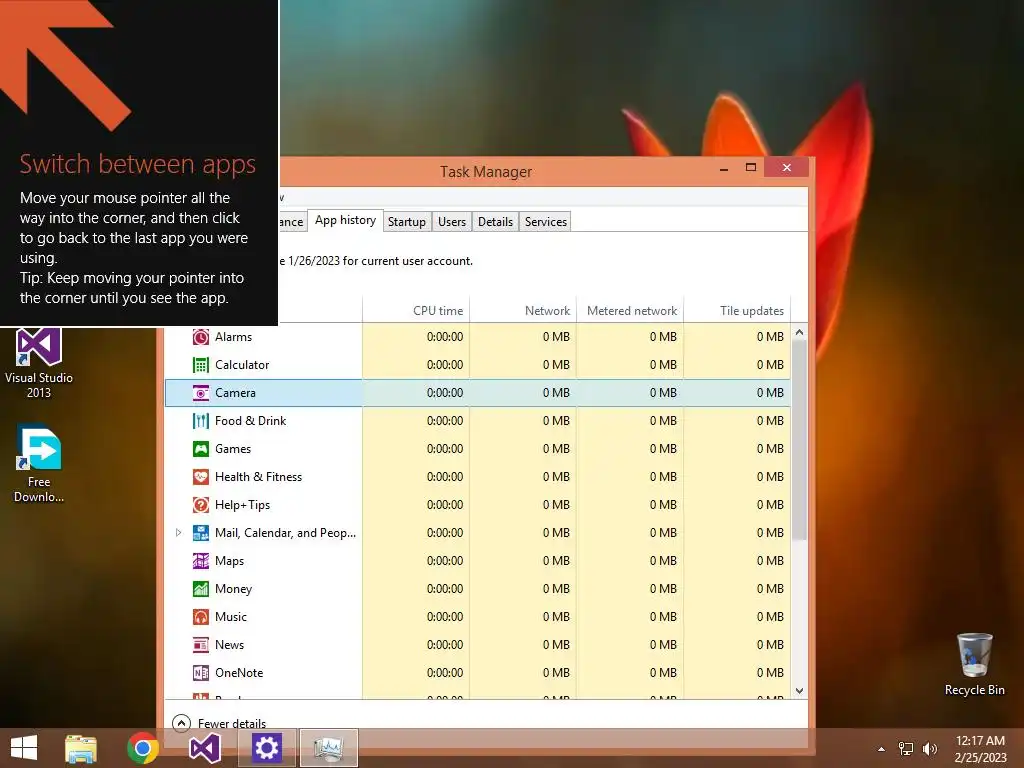Click the Help+Tips icon
Viewport: 1024px width, 768px height.
(200, 505)
